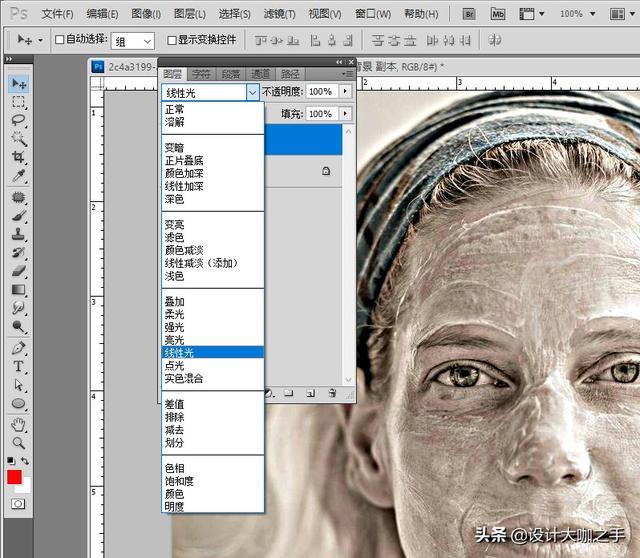Open the 线性光 blend mode dropdown

[253, 93]
